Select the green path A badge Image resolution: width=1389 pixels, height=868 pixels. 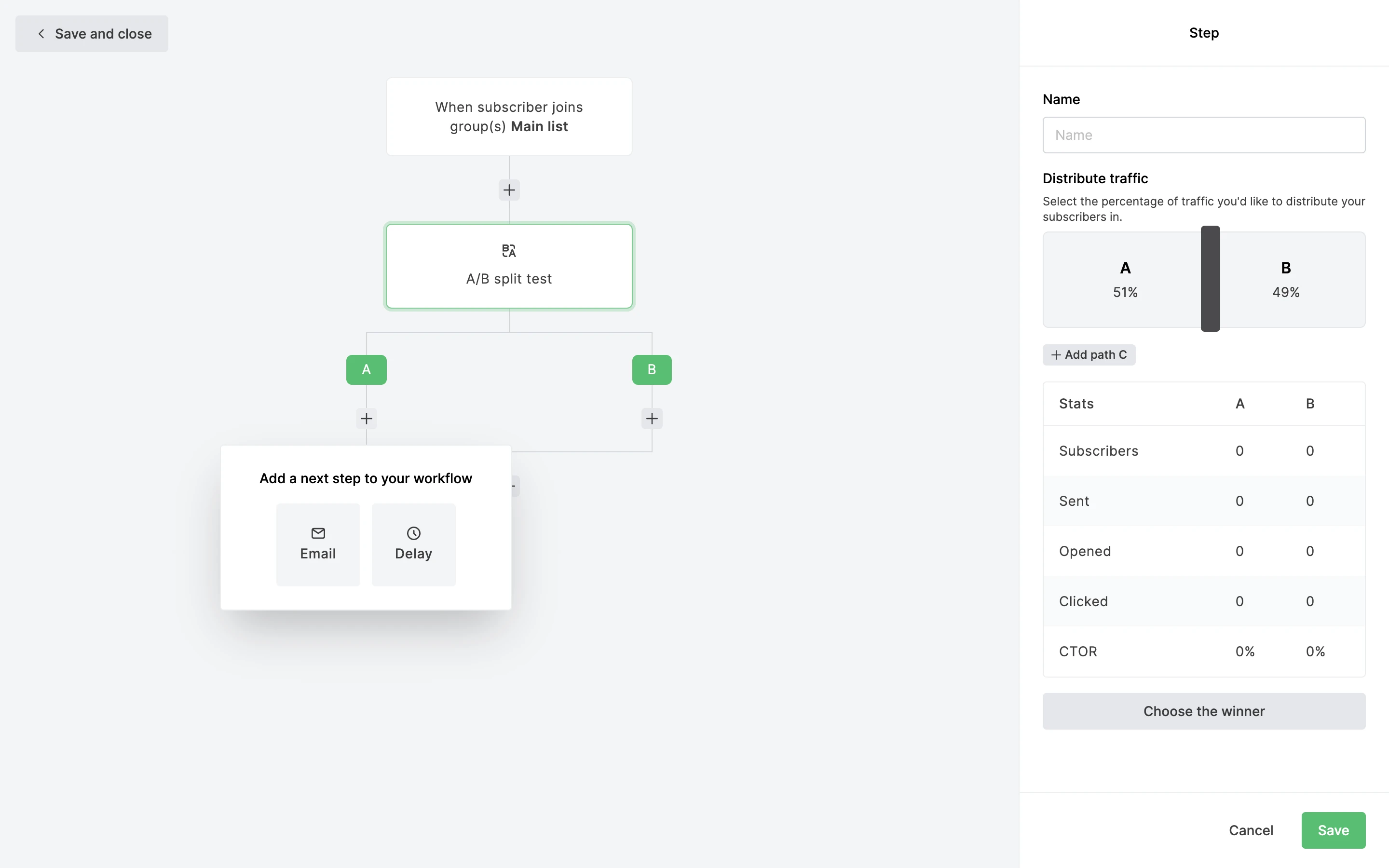point(366,370)
